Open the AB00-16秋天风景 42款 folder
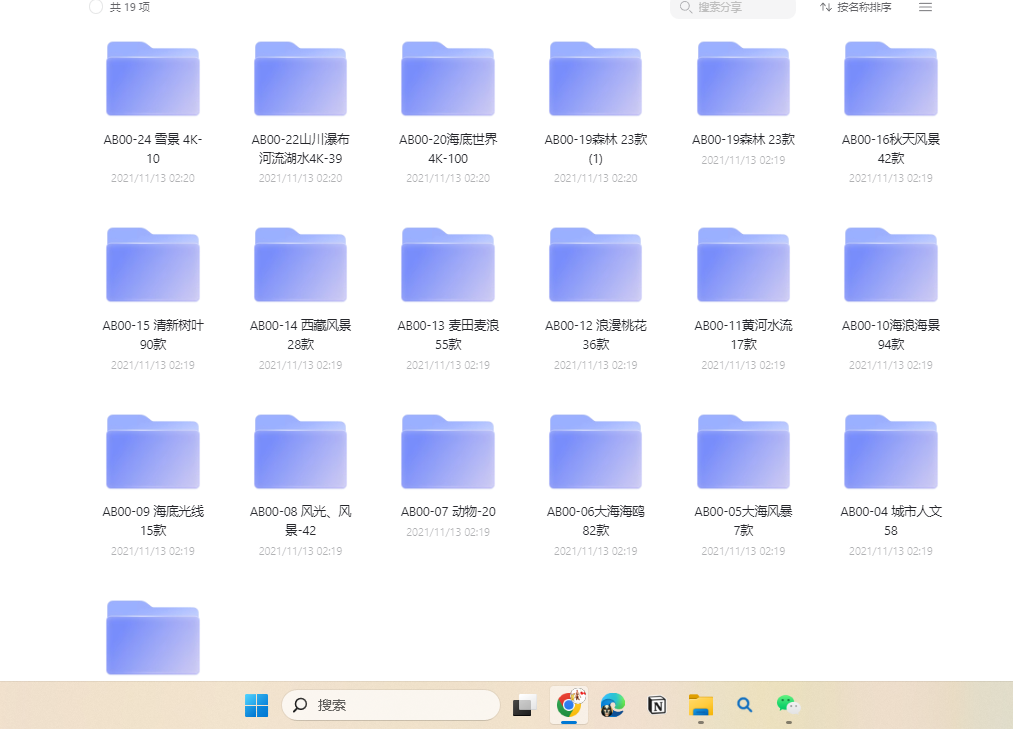1013x729 pixels. click(891, 80)
